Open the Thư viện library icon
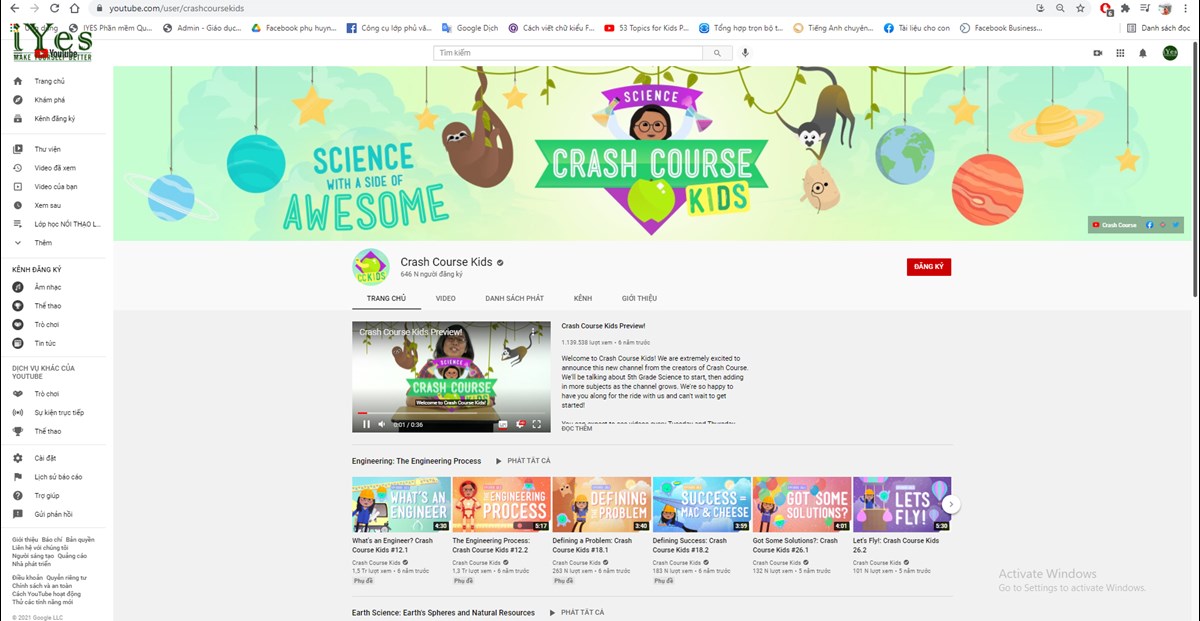This screenshot has height=621, width=1200. click(x=17, y=149)
